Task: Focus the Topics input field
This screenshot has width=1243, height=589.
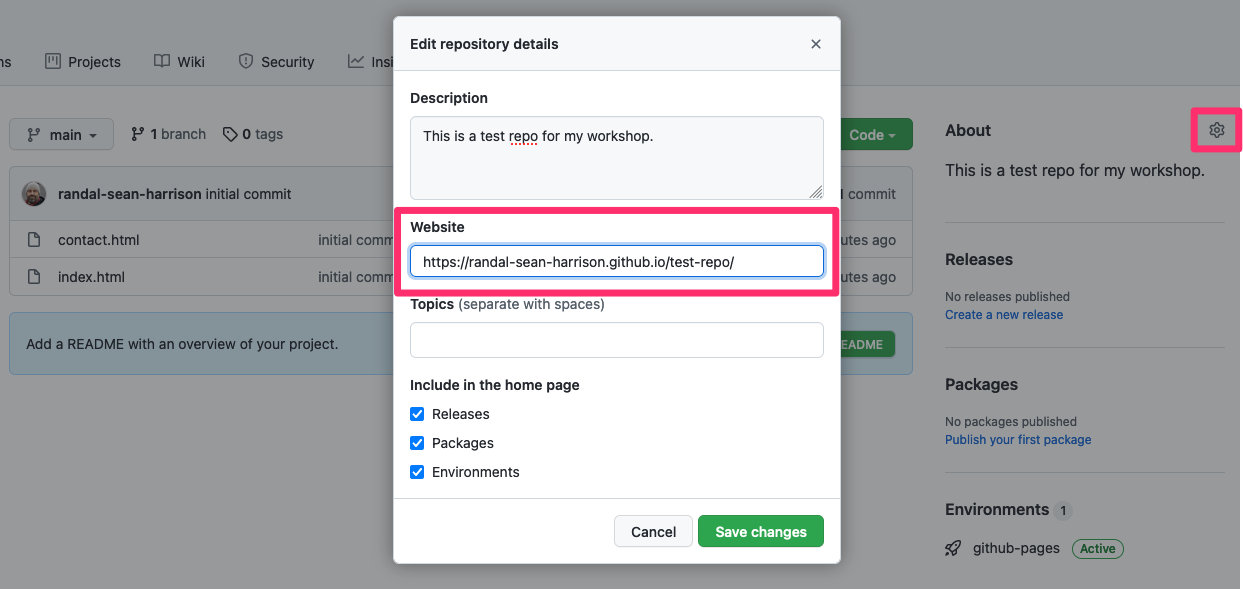Action: coord(616,340)
